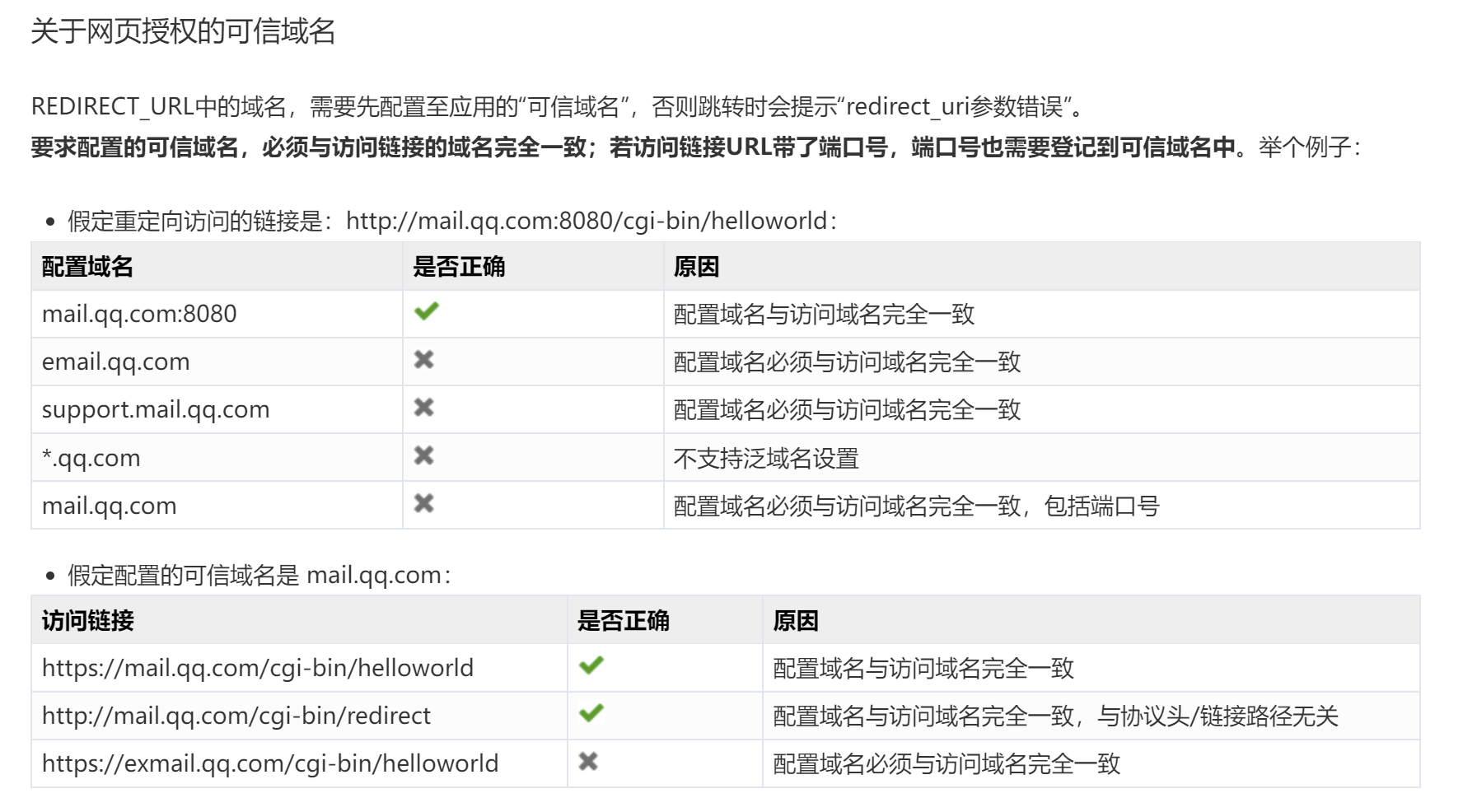
Task: Select the 访问链接 column header
Action: [x=86, y=621]
